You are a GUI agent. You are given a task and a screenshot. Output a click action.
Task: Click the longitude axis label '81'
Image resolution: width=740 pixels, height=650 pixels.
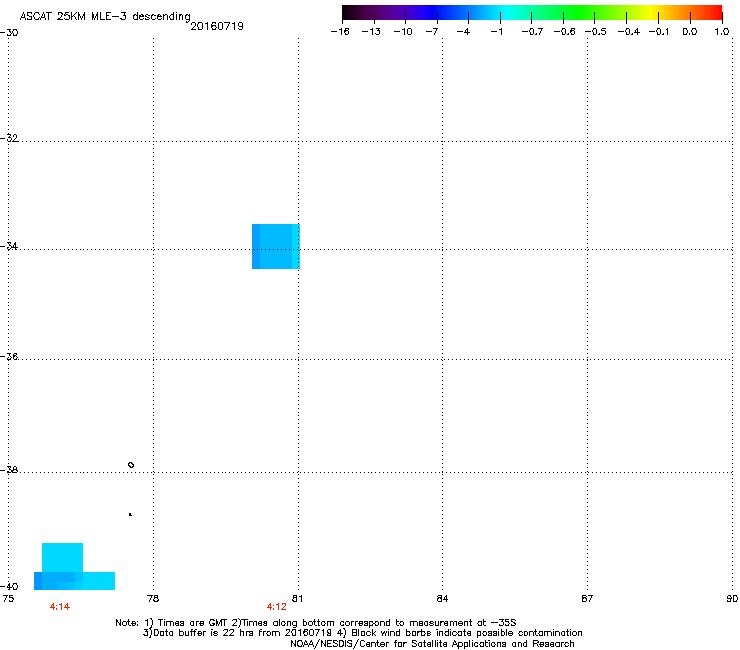coord(297,599)
